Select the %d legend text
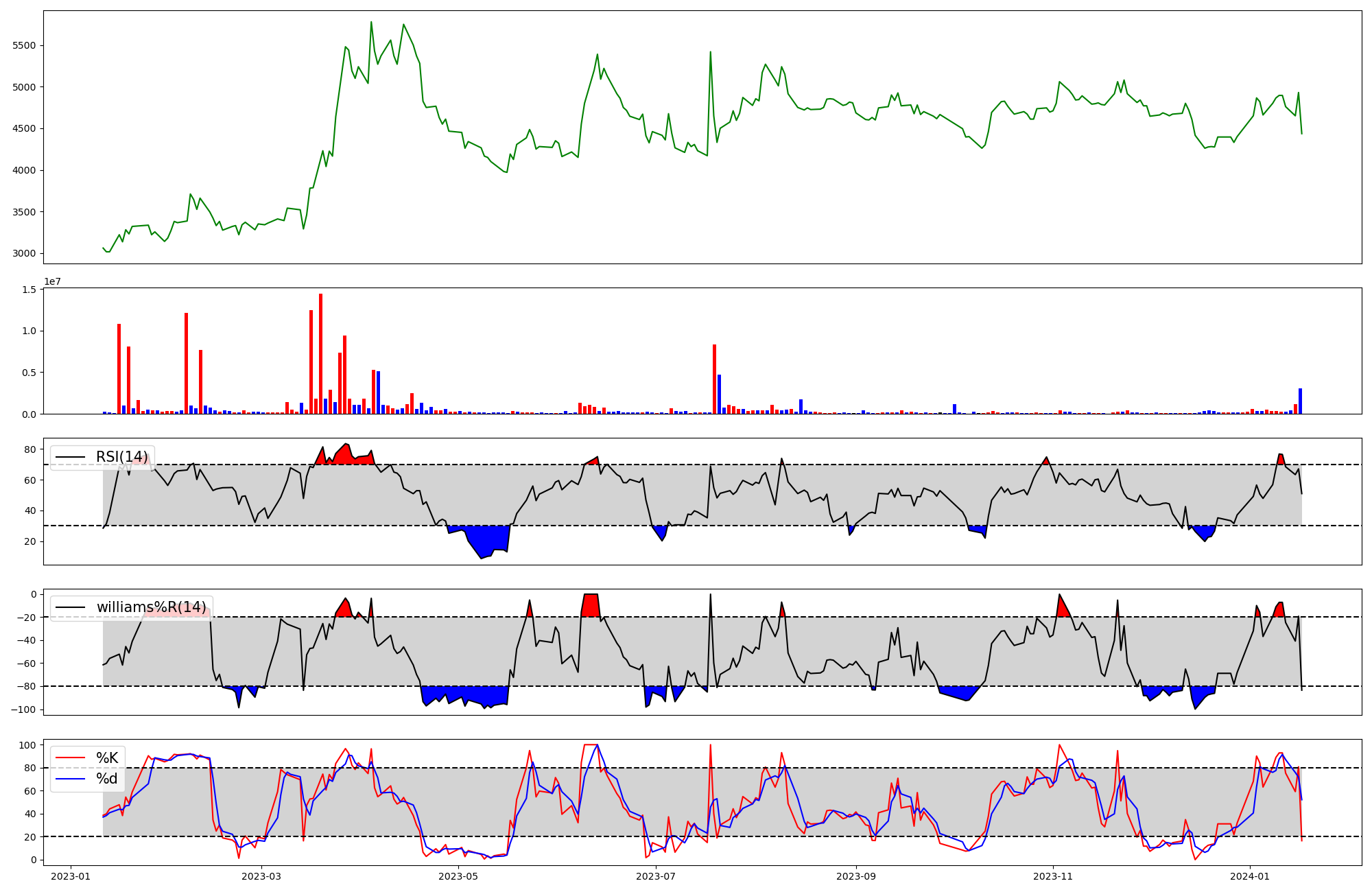The image size is (1372, 892). click(107, 779)
